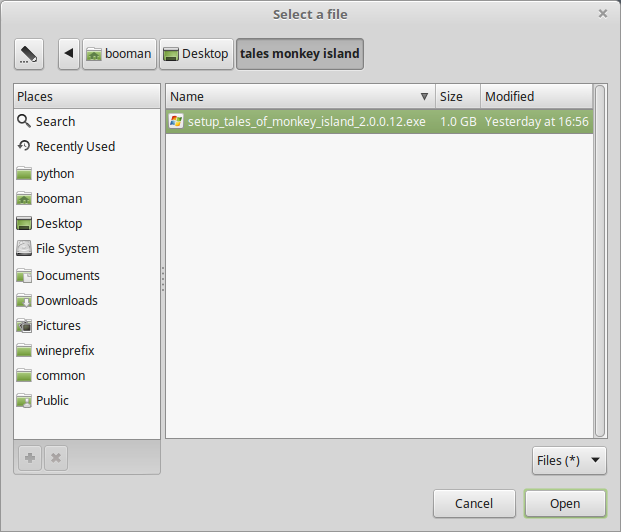The image size is (621, 532).
Task: Click the back arrow in path bar
Action: click(x=69, y=54)
